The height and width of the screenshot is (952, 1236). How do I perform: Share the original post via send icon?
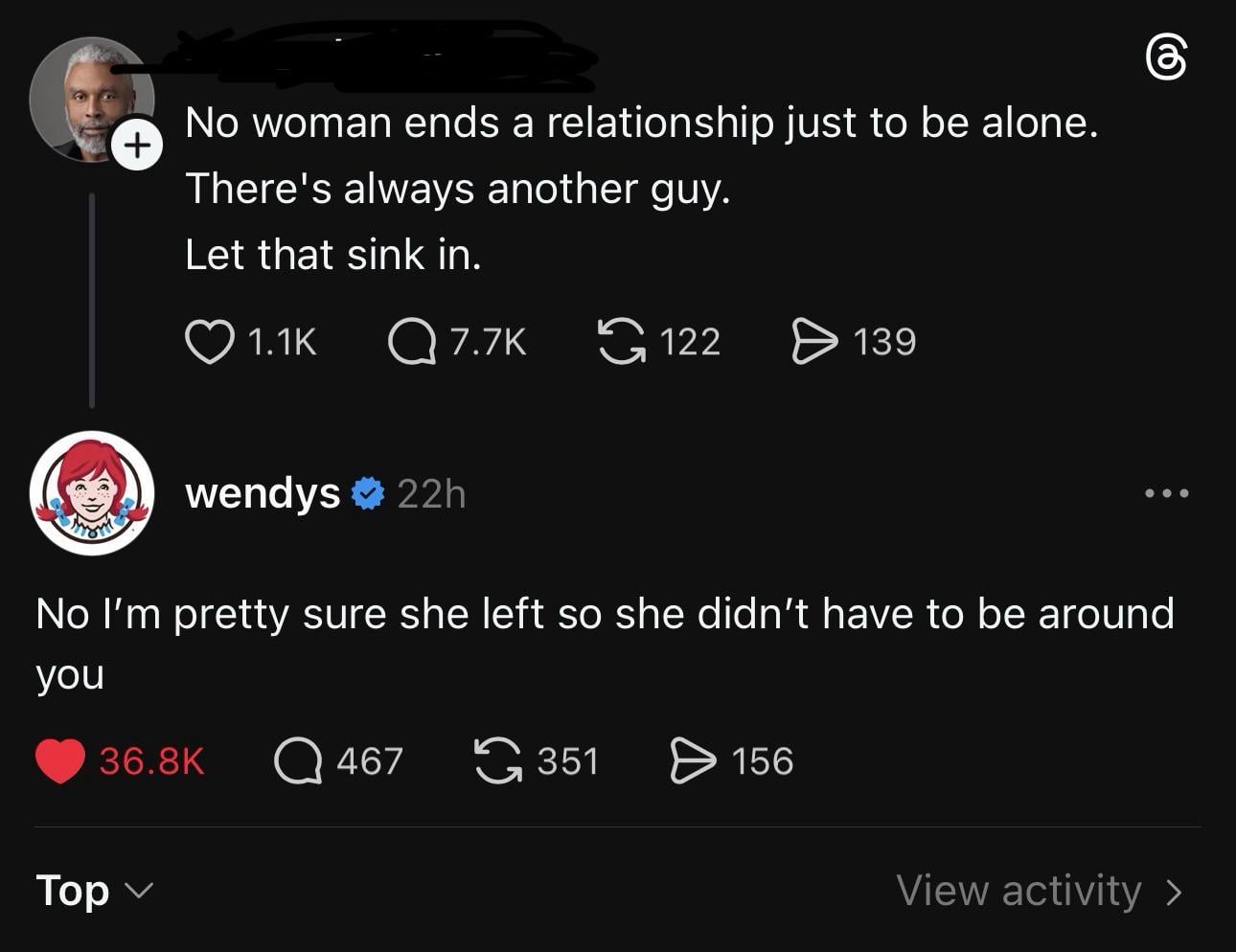(814, 342)
